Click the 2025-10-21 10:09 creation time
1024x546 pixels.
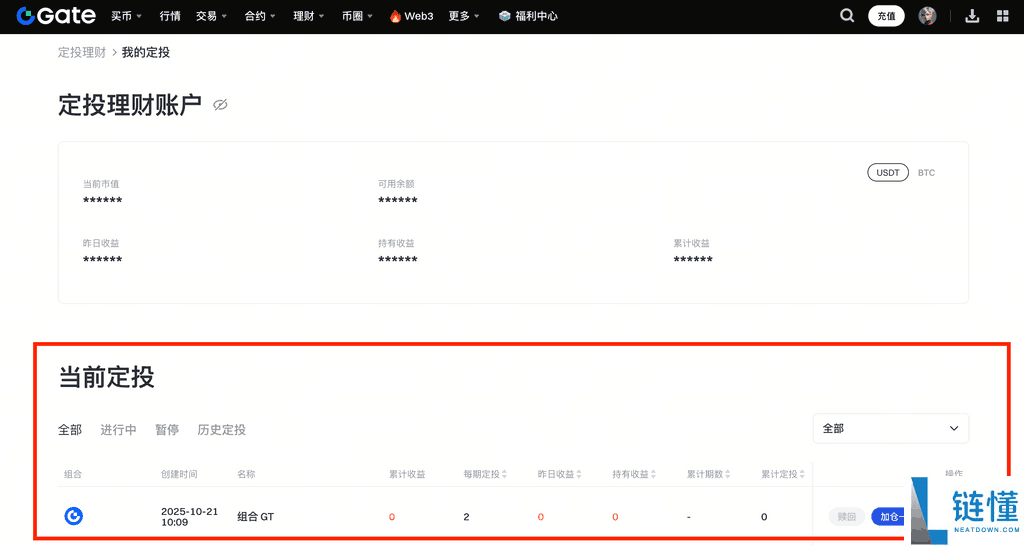(x=189, y=517)
